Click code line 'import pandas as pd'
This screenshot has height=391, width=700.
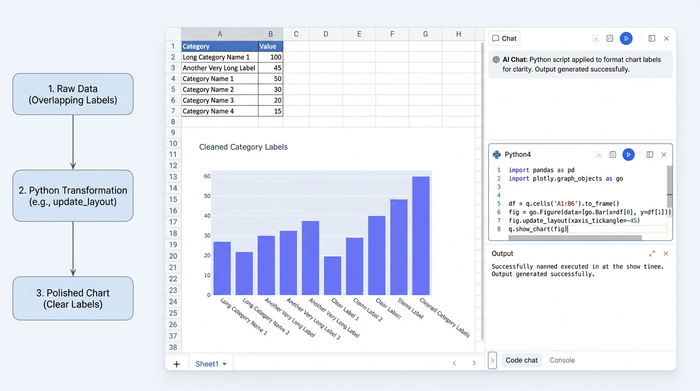tap(542, 170)
